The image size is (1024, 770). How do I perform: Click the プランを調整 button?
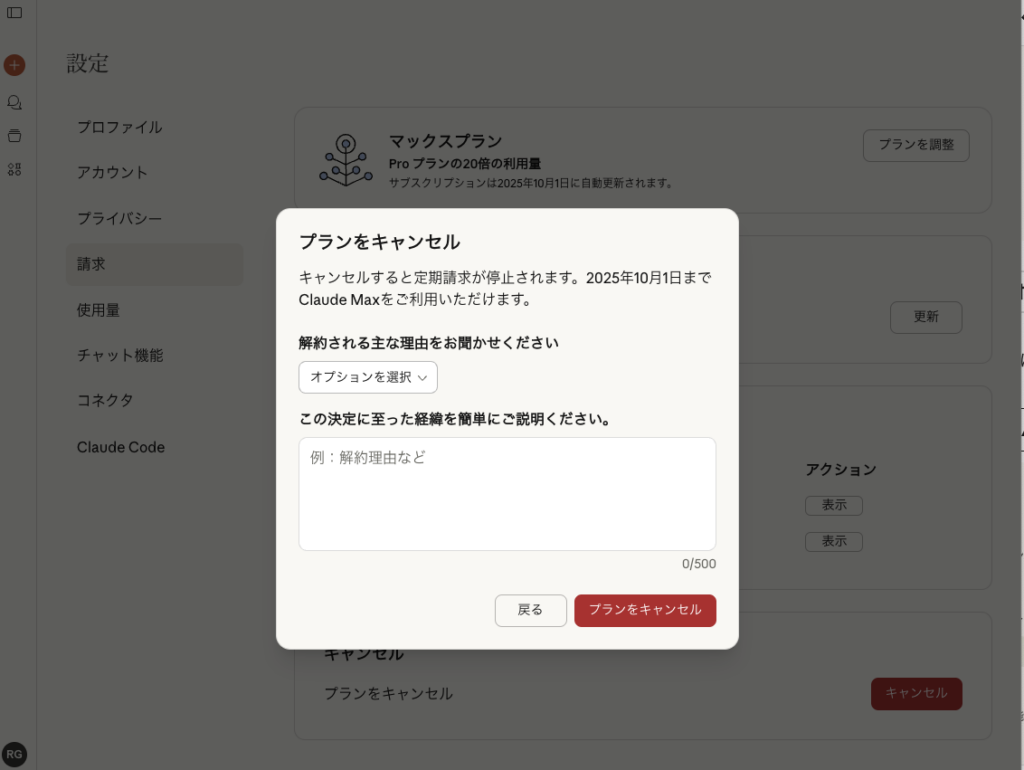click(x=915, y=145)
